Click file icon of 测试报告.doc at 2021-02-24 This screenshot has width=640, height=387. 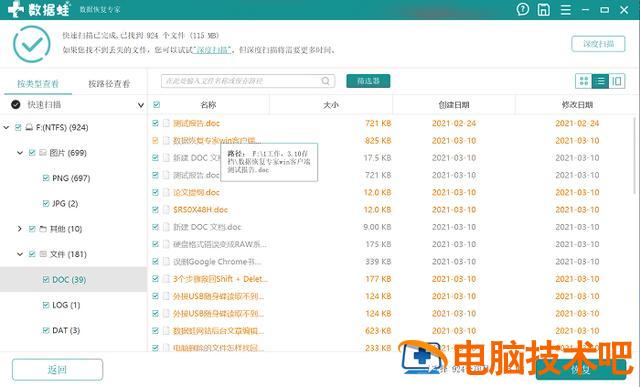(166, 123)
